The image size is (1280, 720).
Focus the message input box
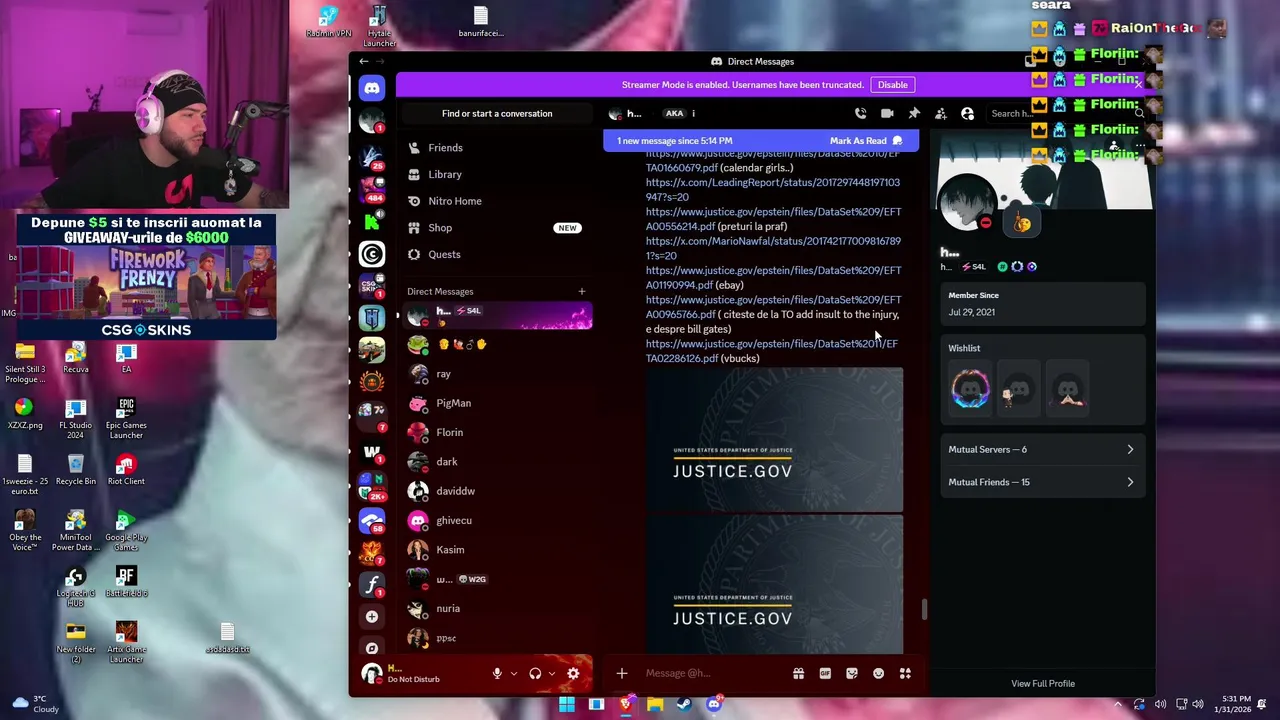tap(715, 674)
